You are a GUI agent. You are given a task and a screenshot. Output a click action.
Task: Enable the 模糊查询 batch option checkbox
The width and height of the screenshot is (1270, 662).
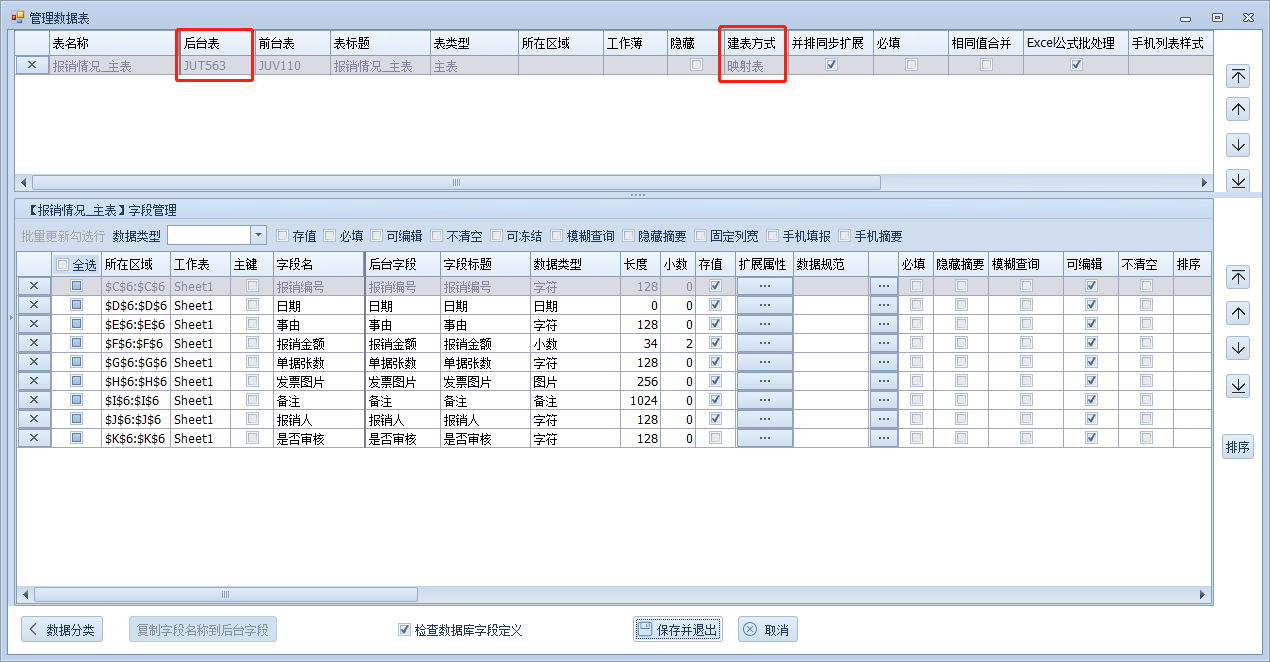(557, 236)
